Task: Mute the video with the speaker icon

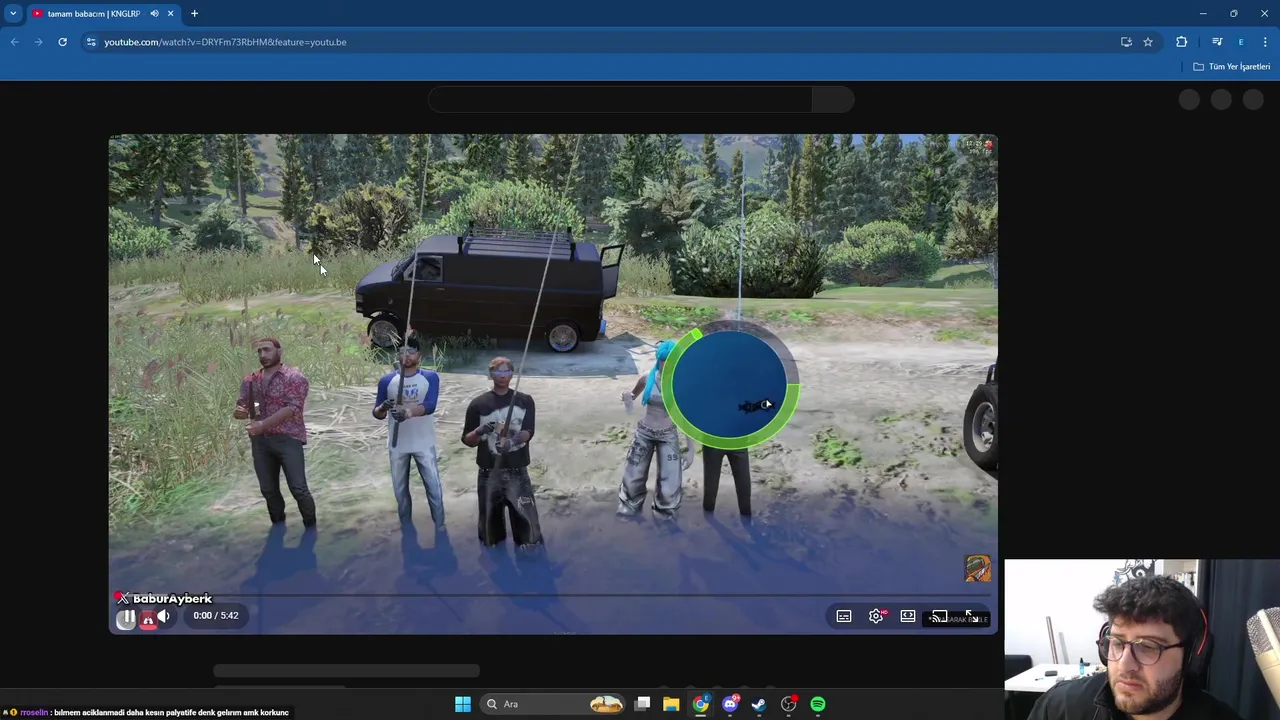Action: click(x=164, y=616)
